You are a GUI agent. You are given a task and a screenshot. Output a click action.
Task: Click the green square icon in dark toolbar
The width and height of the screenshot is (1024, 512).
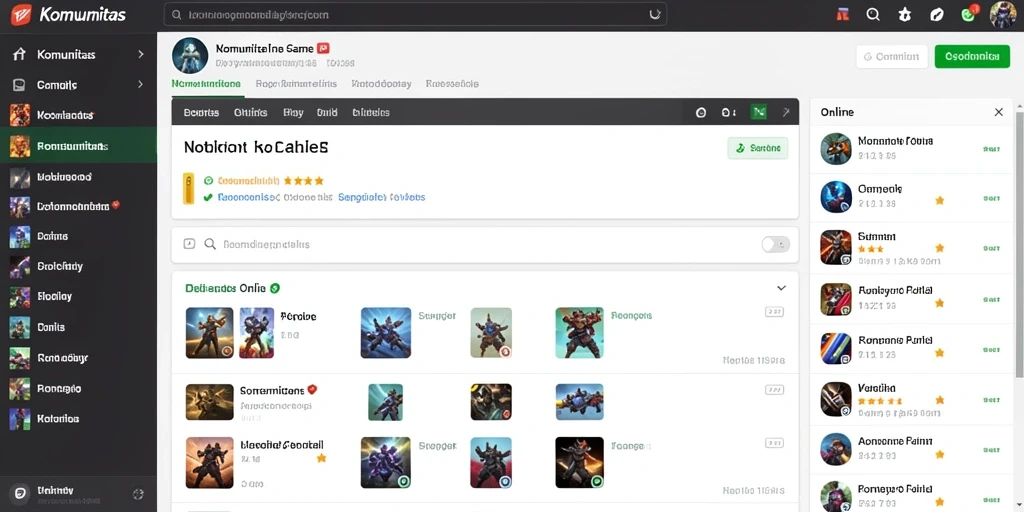758,112
